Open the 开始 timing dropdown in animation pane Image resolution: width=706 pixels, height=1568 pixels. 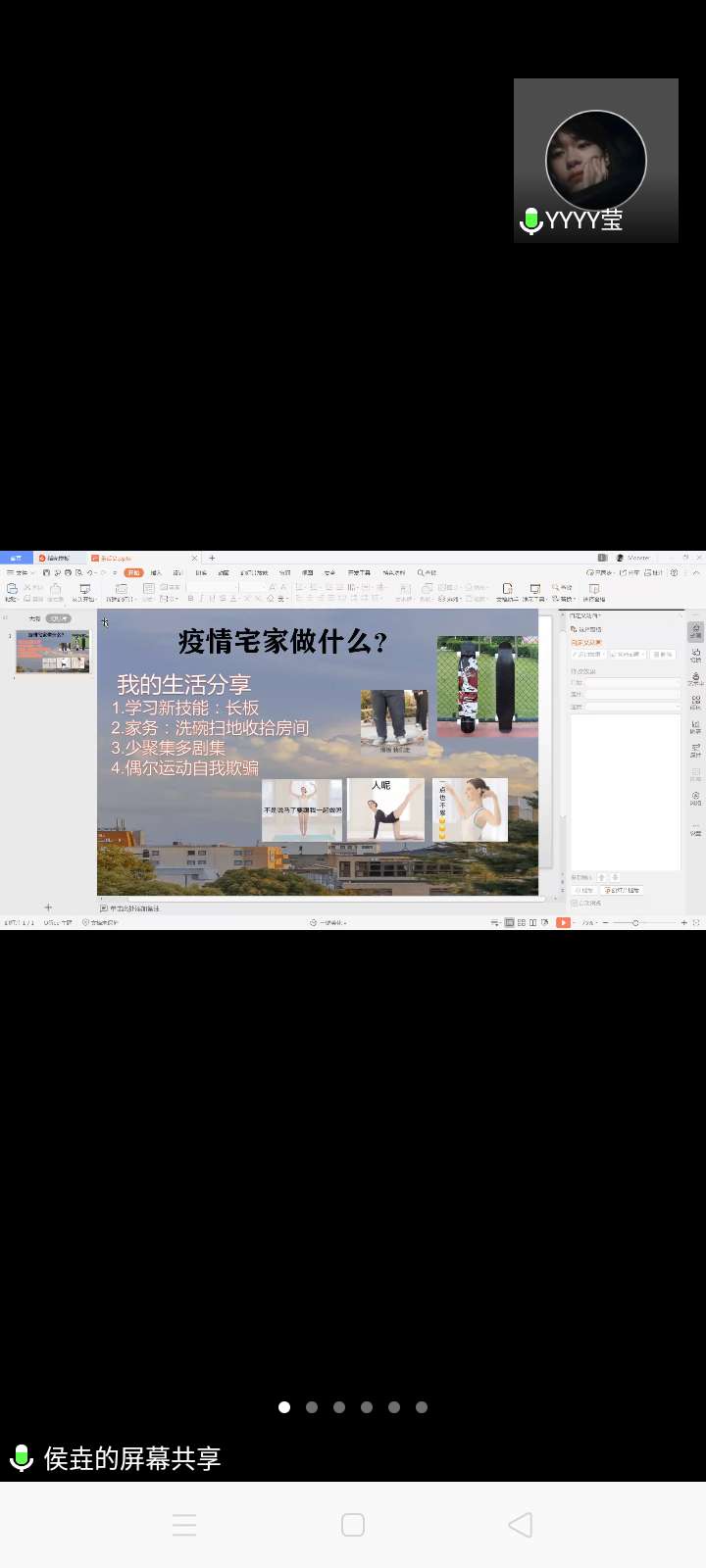click(632, 682)
